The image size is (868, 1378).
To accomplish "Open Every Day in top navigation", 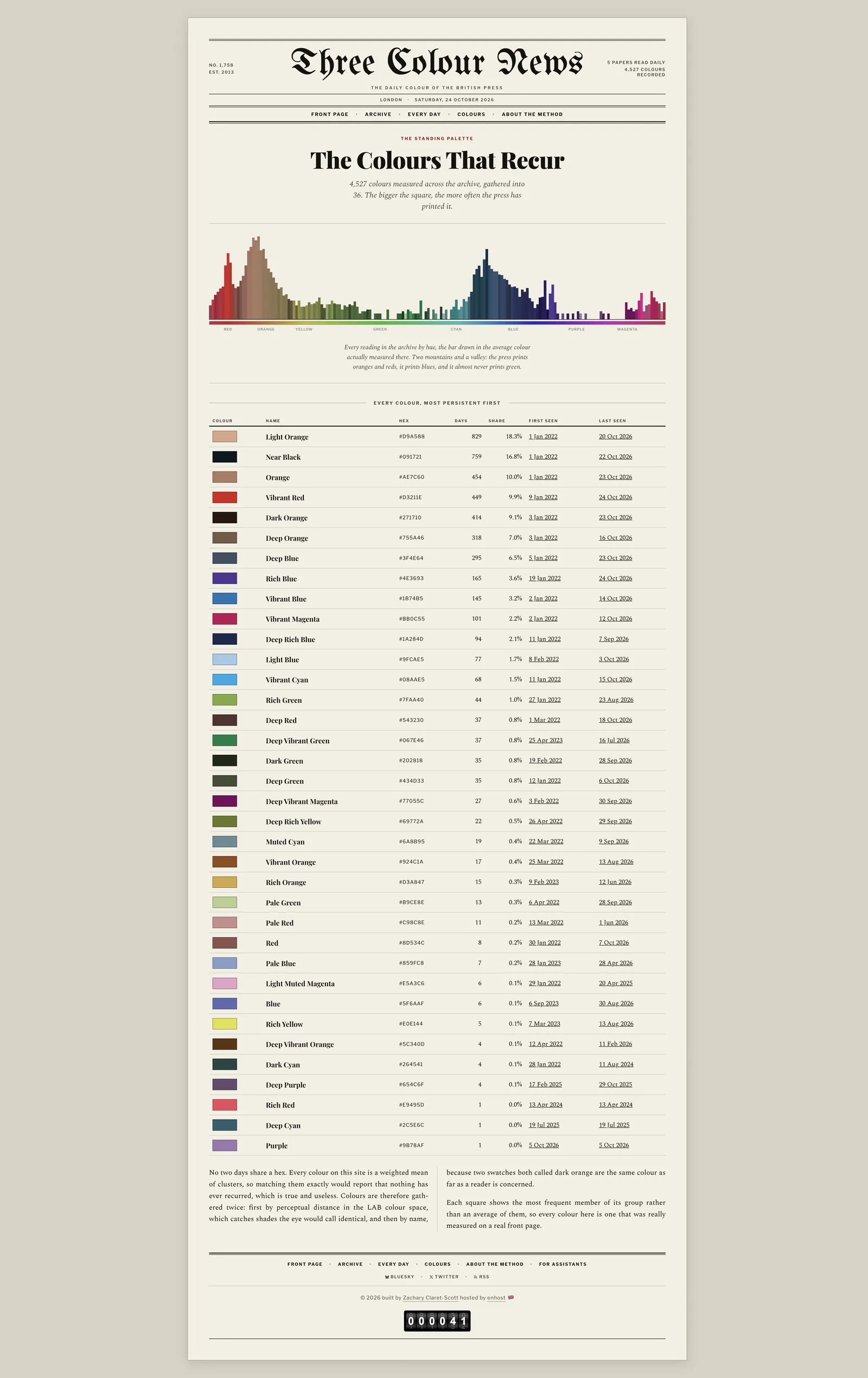I will [x=424, y=115].
